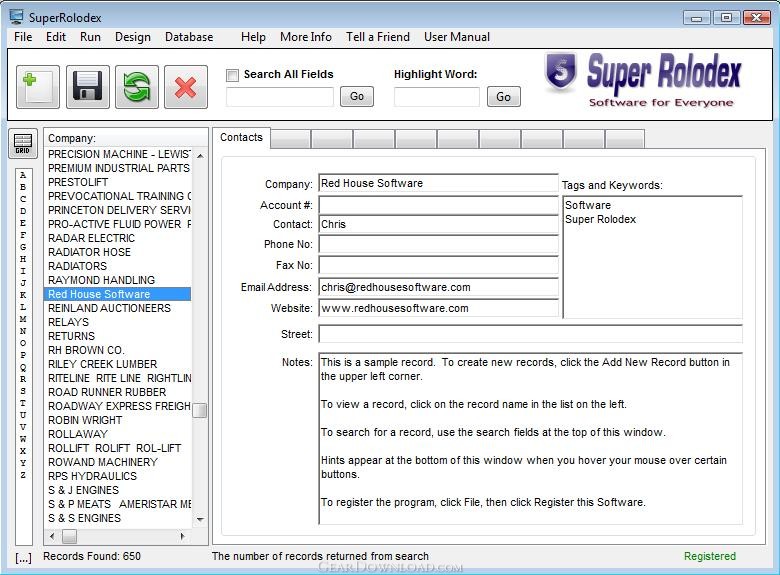Click the vertical scrollbar thumb in company list
780x575 pixels.
point(200,410)
